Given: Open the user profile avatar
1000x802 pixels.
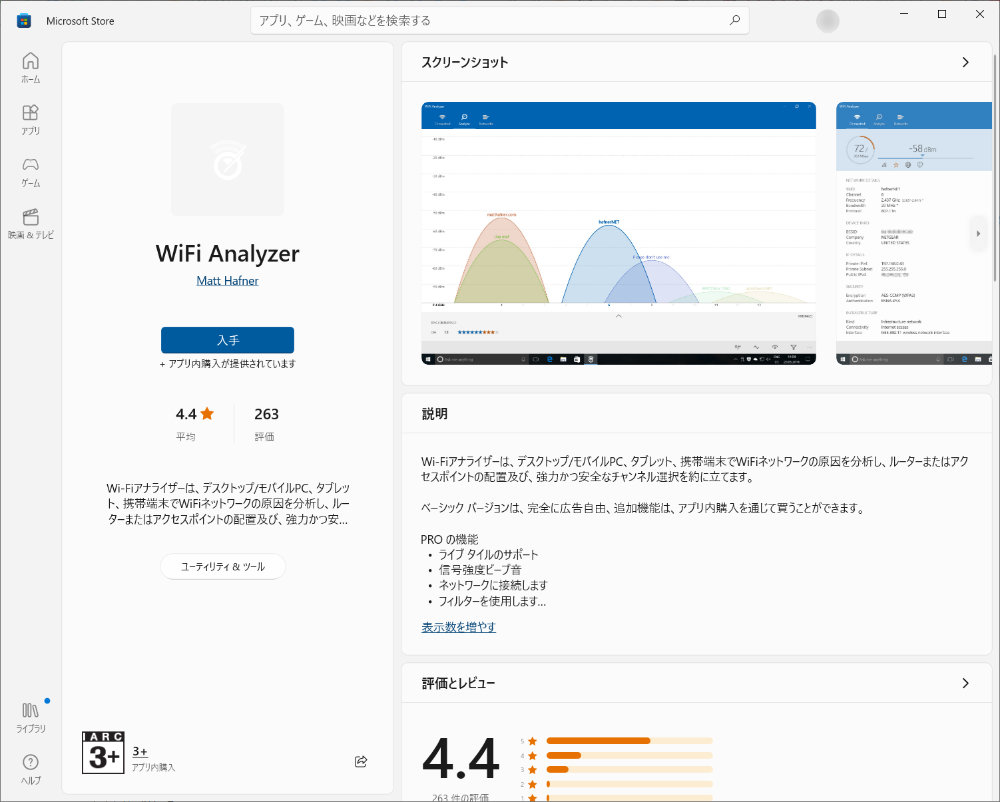Looking at the screenshot, I should point(827,21).
